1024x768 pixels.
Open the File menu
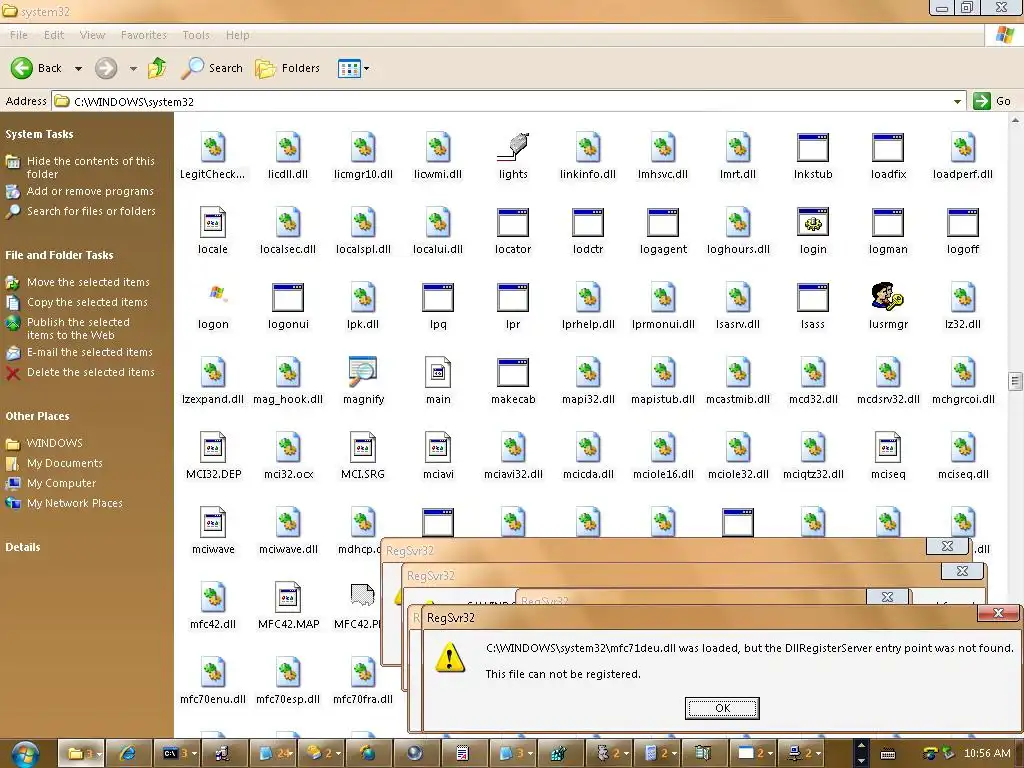click(x=19, y=35)
